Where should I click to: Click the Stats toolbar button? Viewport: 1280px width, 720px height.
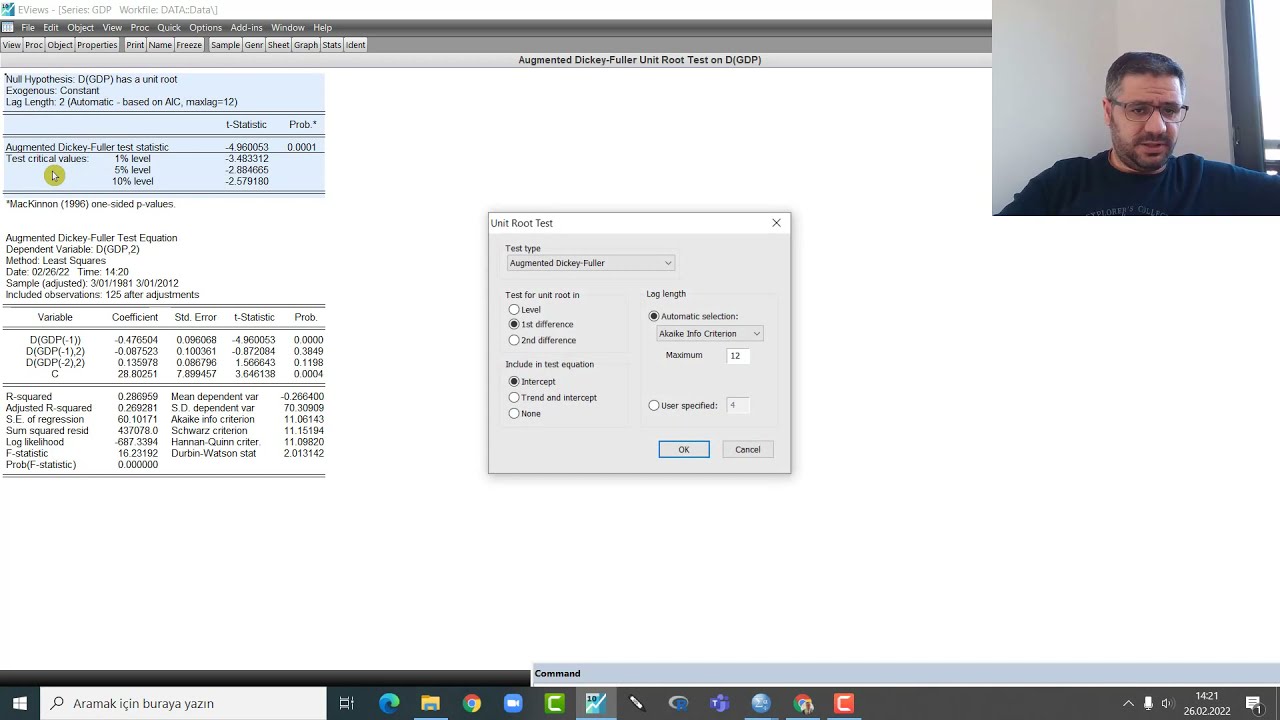click(332, 45)
